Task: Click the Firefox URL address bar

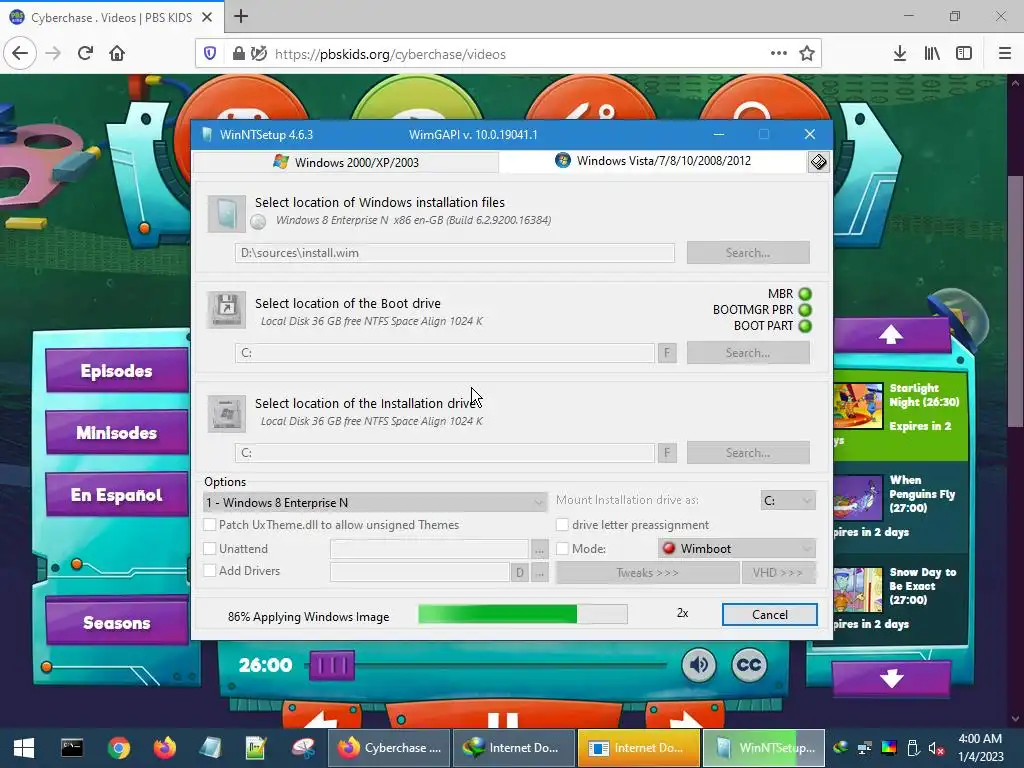Action: 509,54
